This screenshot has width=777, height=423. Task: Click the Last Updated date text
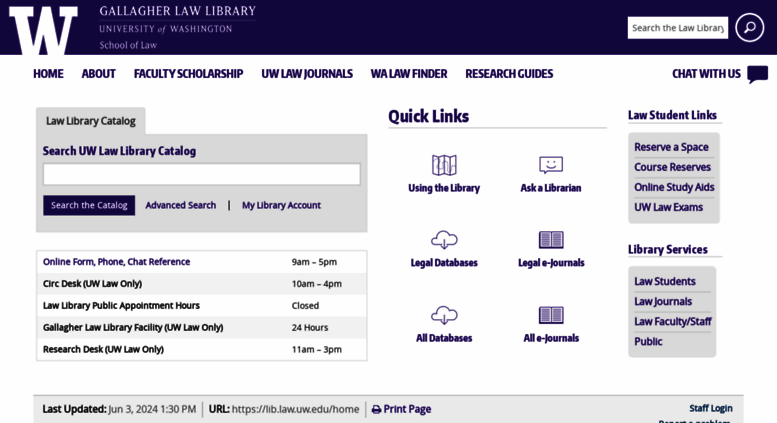[152, 409]
